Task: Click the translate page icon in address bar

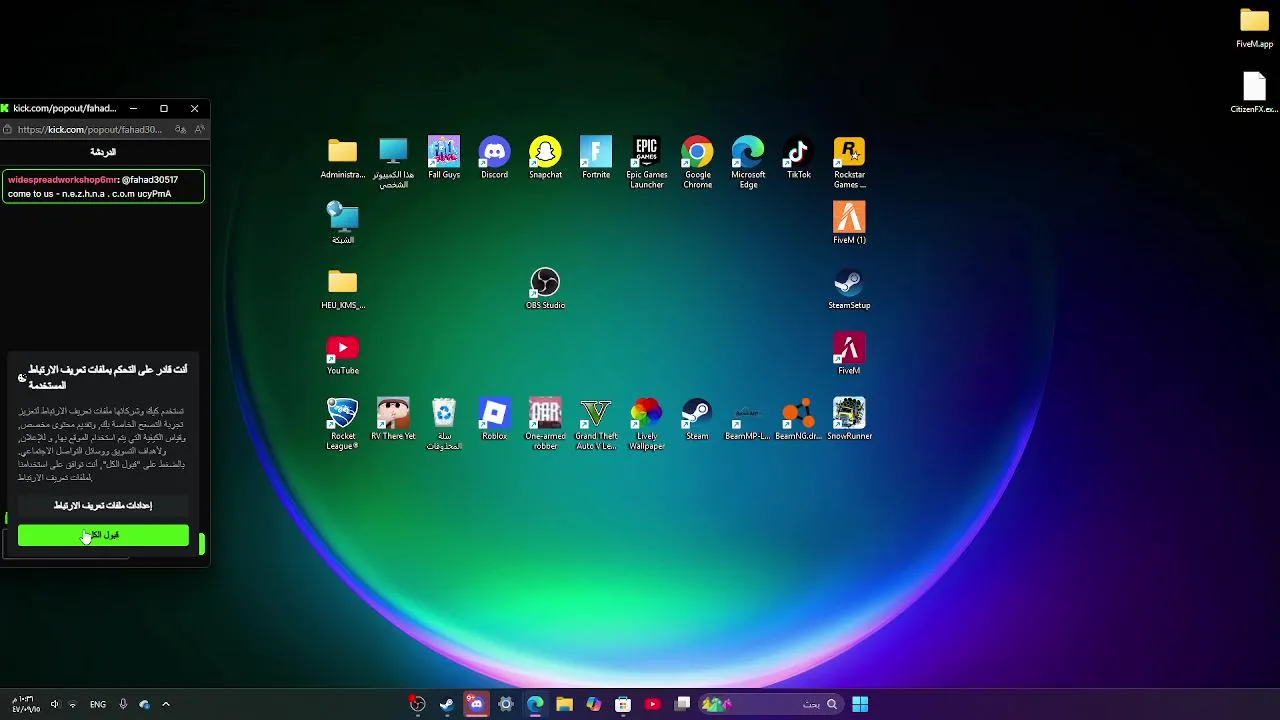Action: tap(180, 129)
